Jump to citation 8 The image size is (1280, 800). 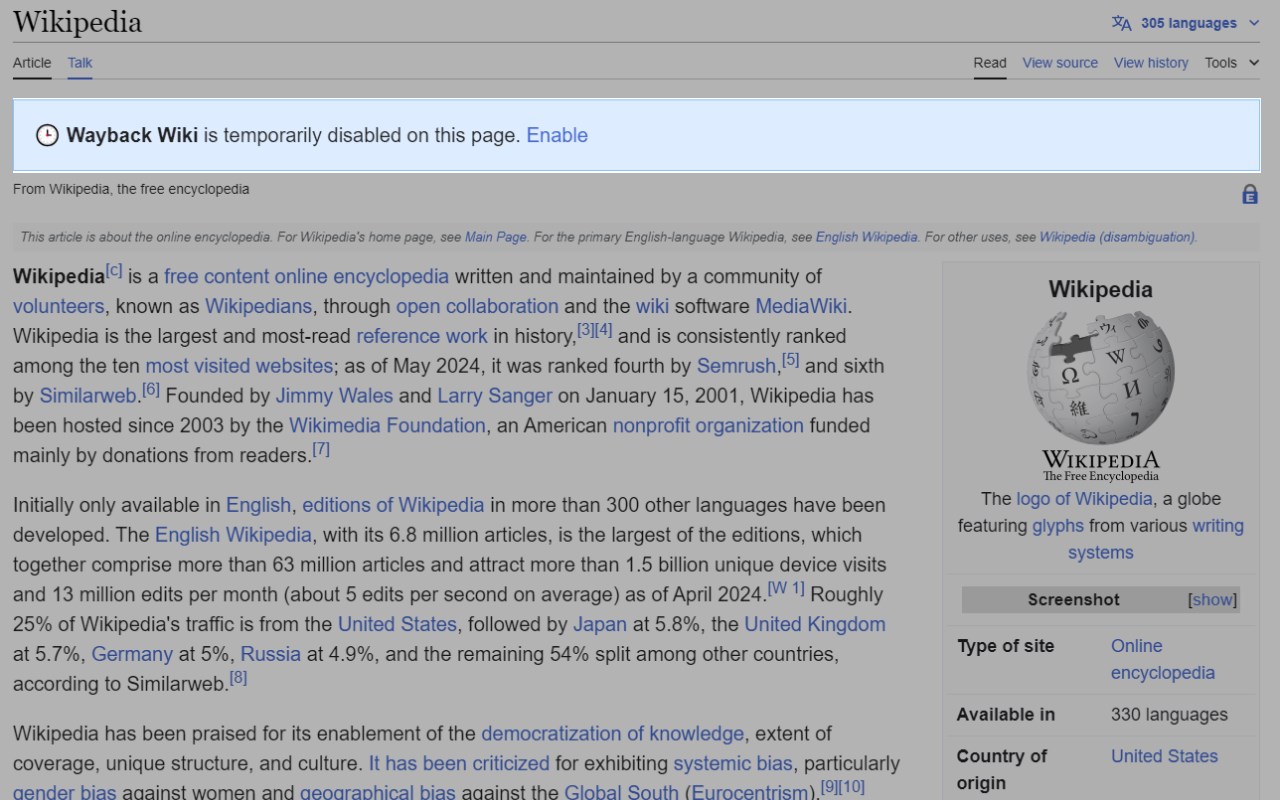[238, 679]
